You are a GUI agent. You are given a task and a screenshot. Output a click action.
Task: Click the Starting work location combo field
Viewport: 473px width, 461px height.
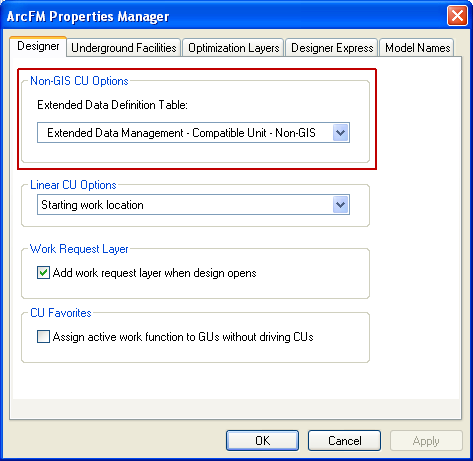point(193,205)
